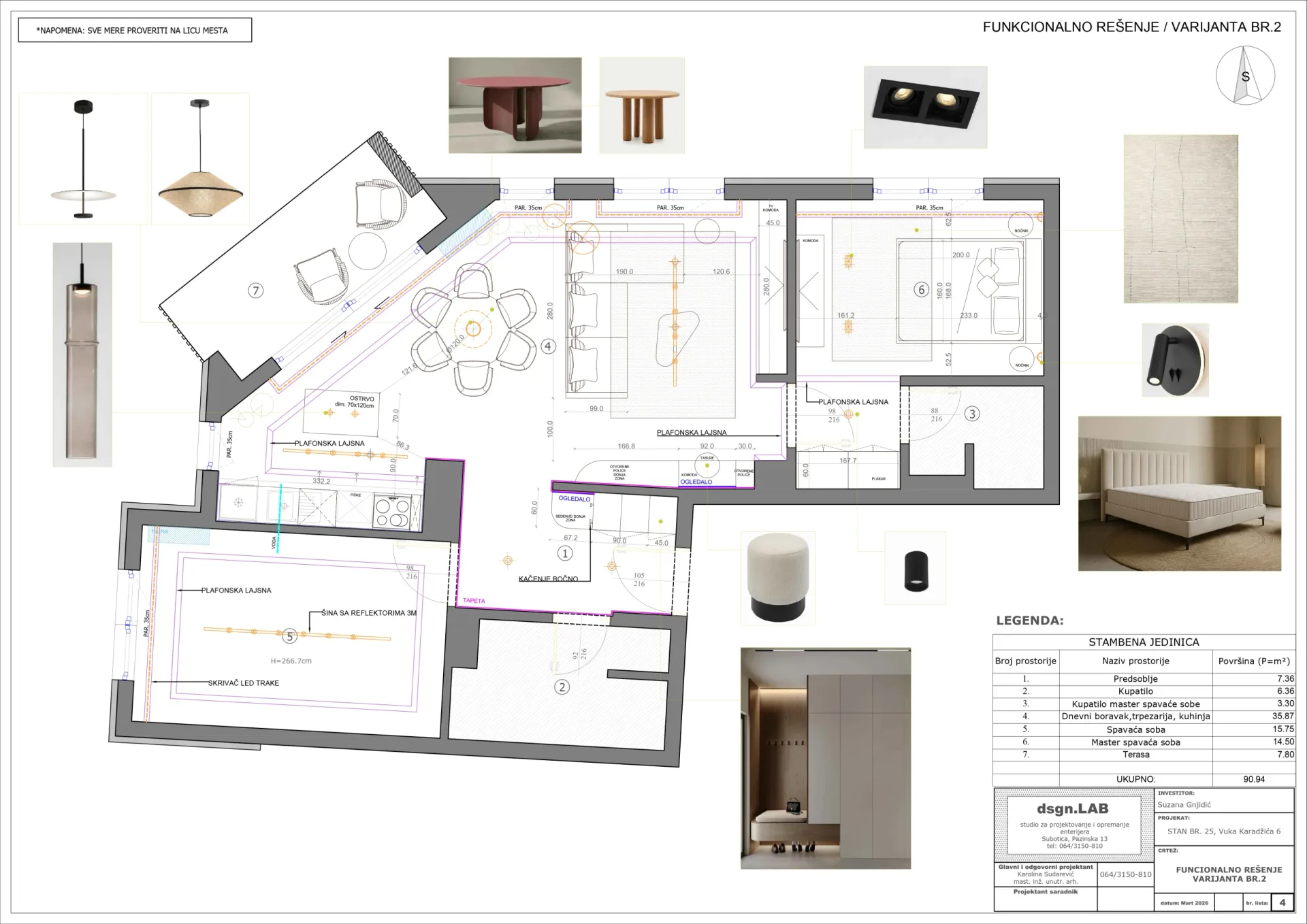Image resolution: width=1307 pixels, height=924 pixels.
Task: Select room marker 5 in the bedroom
Action: point(290,637)
